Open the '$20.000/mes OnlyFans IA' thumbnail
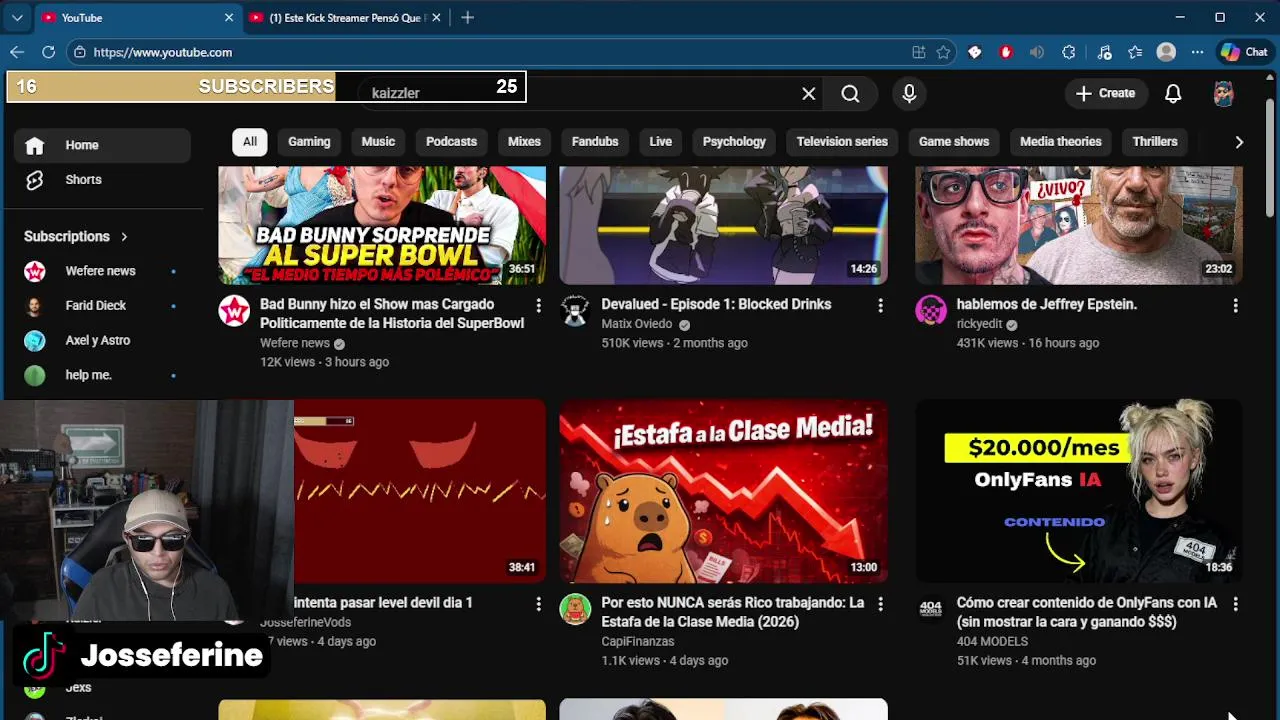This screenshot has width=1280, height=720. click(1079, 491)
